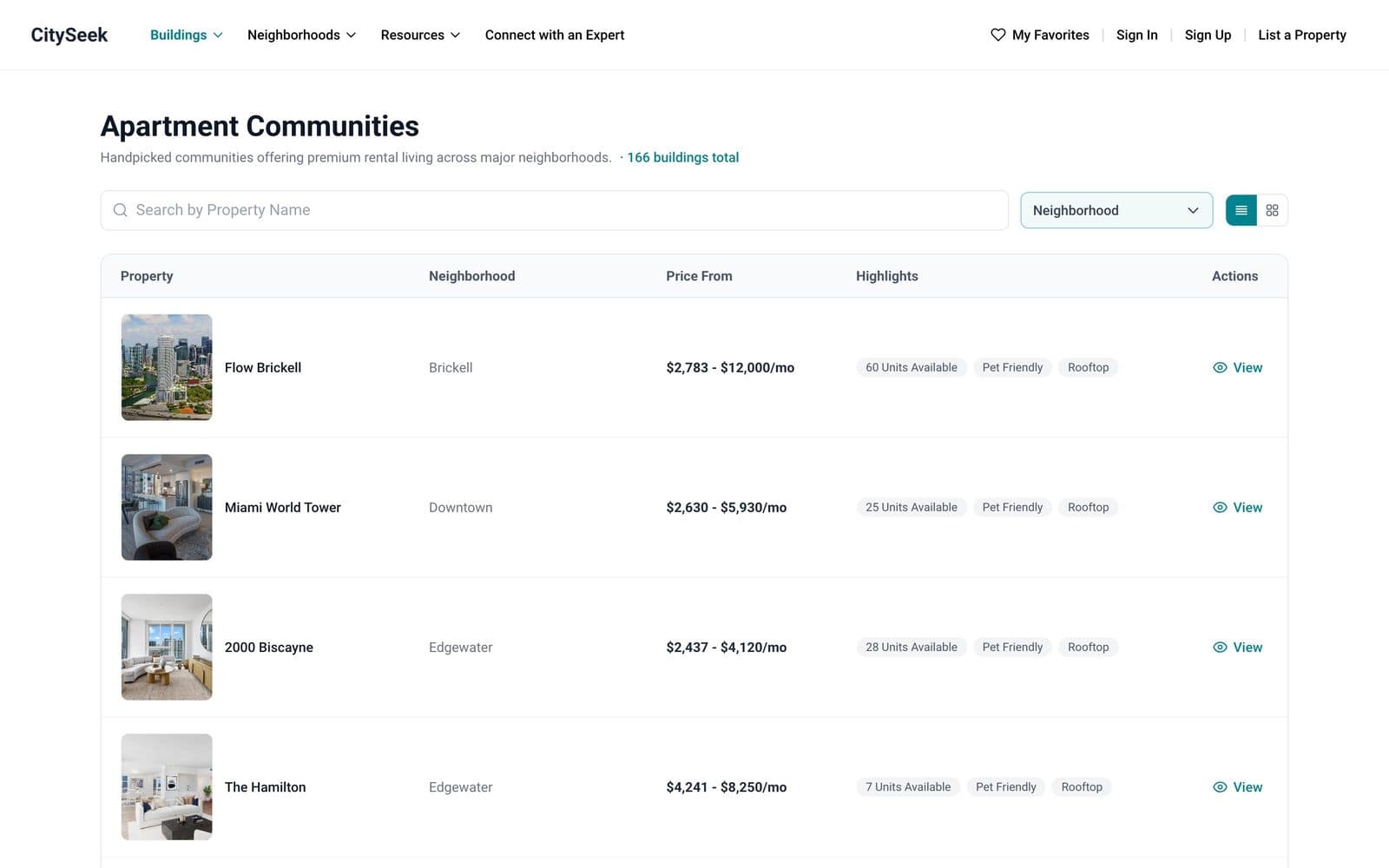Switch to list view layout
This screenshot has width=1389, height=868.
[1241, 210]
